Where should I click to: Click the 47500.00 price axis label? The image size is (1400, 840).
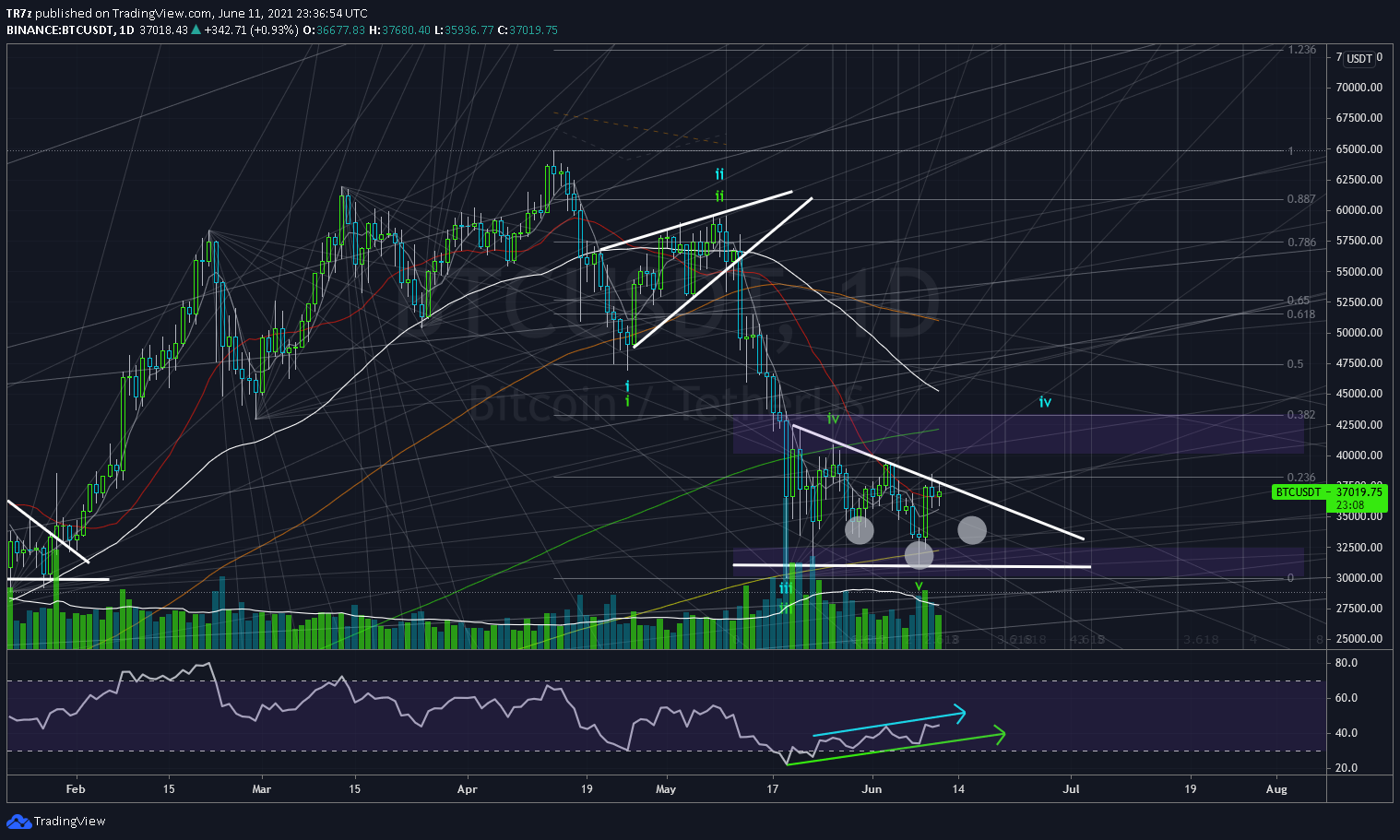click(x=1358, y=363)
